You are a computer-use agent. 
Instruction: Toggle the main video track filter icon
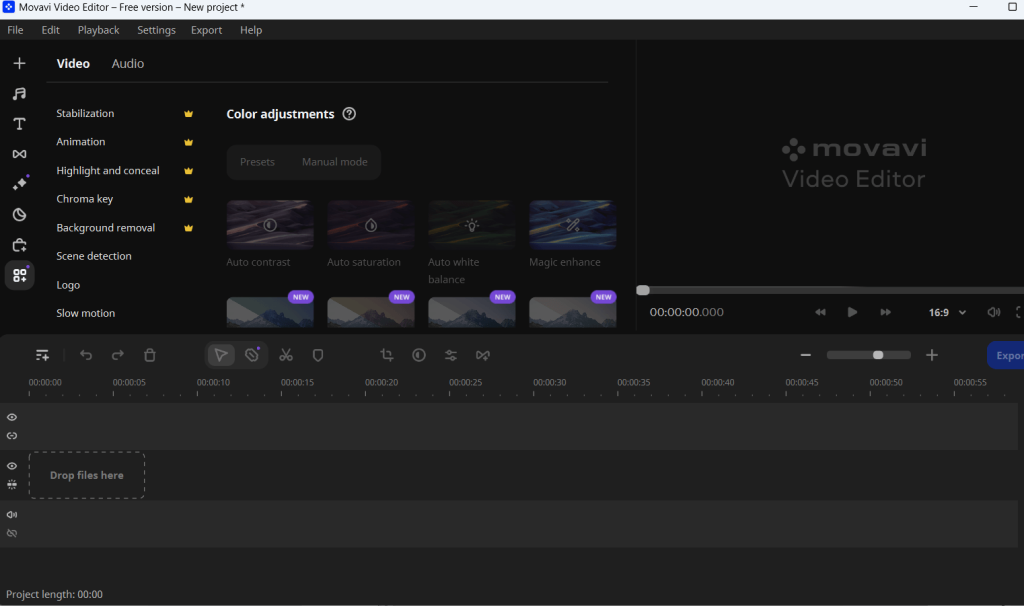point(12,485)
